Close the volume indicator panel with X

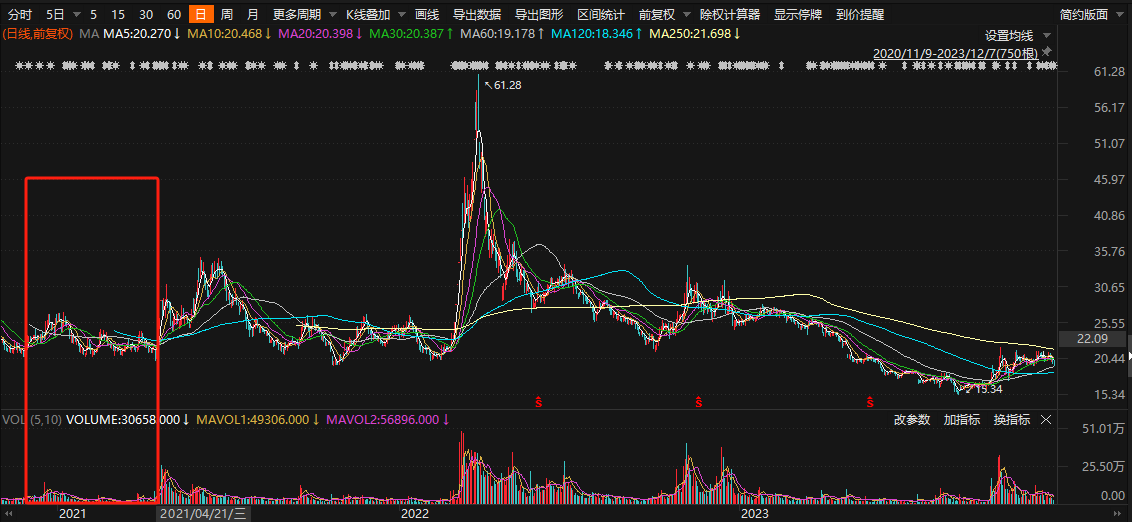click(x=1047, y=420)
